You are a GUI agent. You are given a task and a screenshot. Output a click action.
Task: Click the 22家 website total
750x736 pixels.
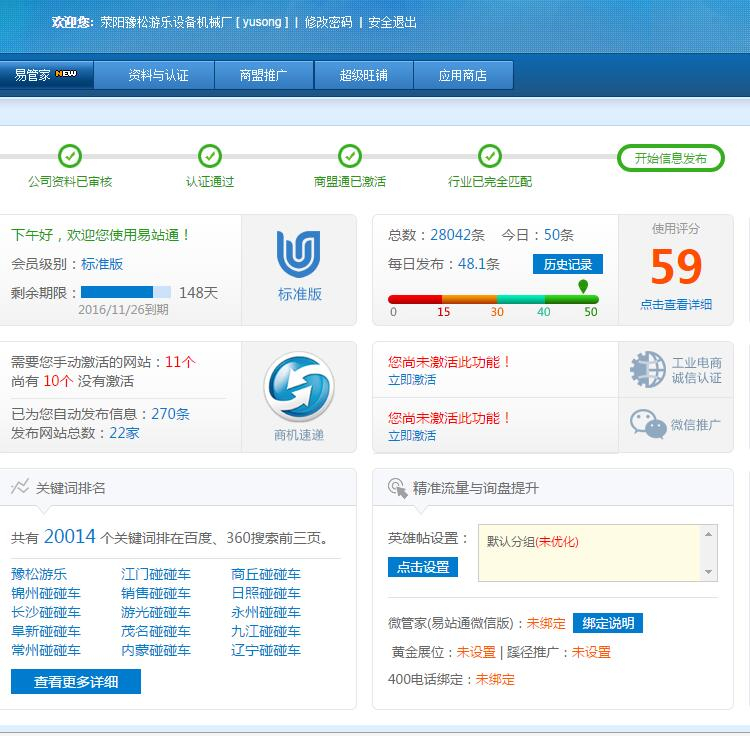click(x=124, y=433)
